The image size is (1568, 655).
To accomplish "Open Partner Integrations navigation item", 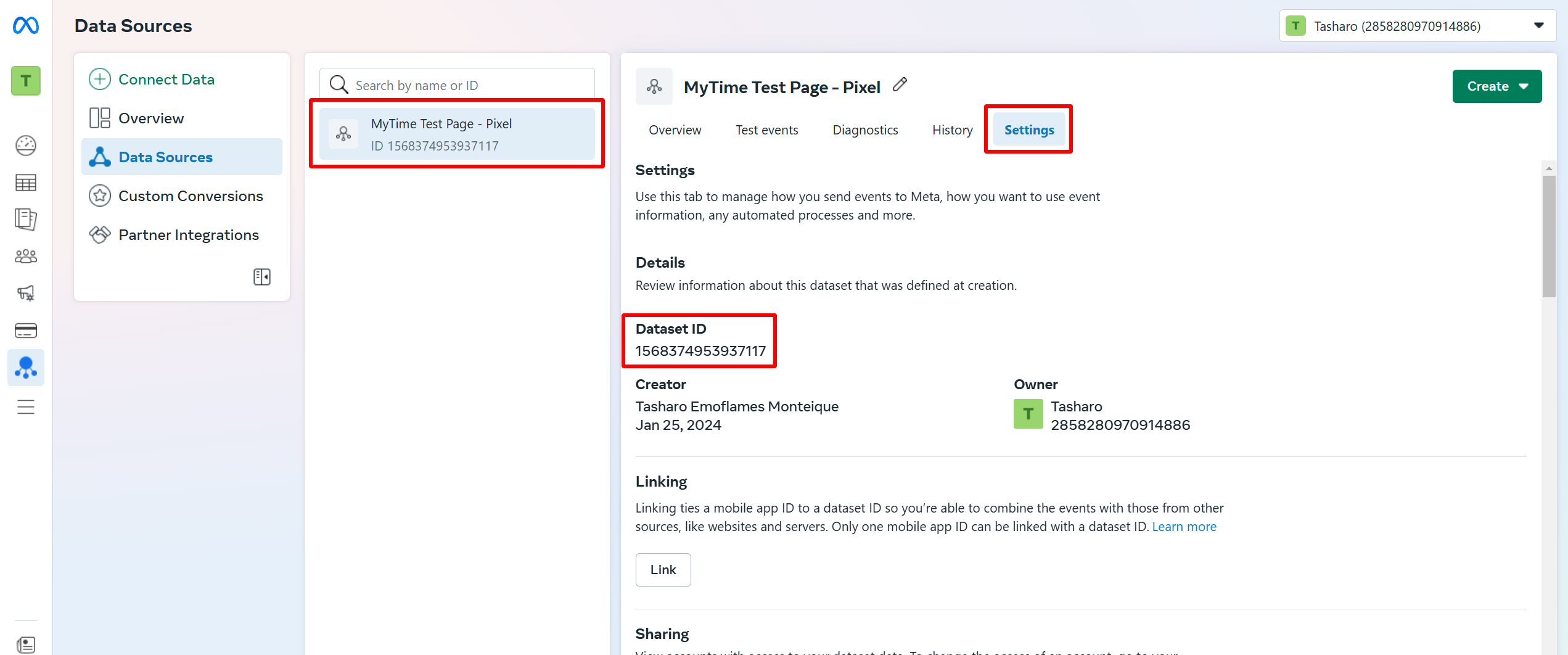I will click(x=182, y=234).
